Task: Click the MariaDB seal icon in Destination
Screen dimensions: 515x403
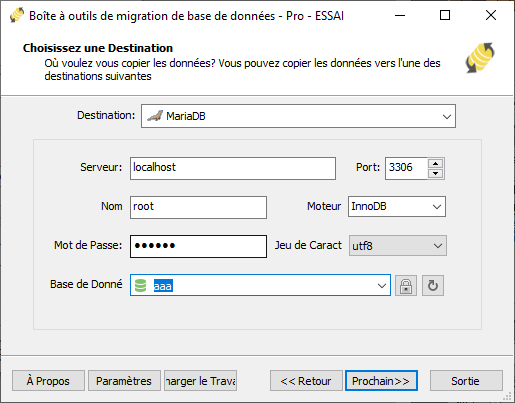Action: click(x=155, y=116)
